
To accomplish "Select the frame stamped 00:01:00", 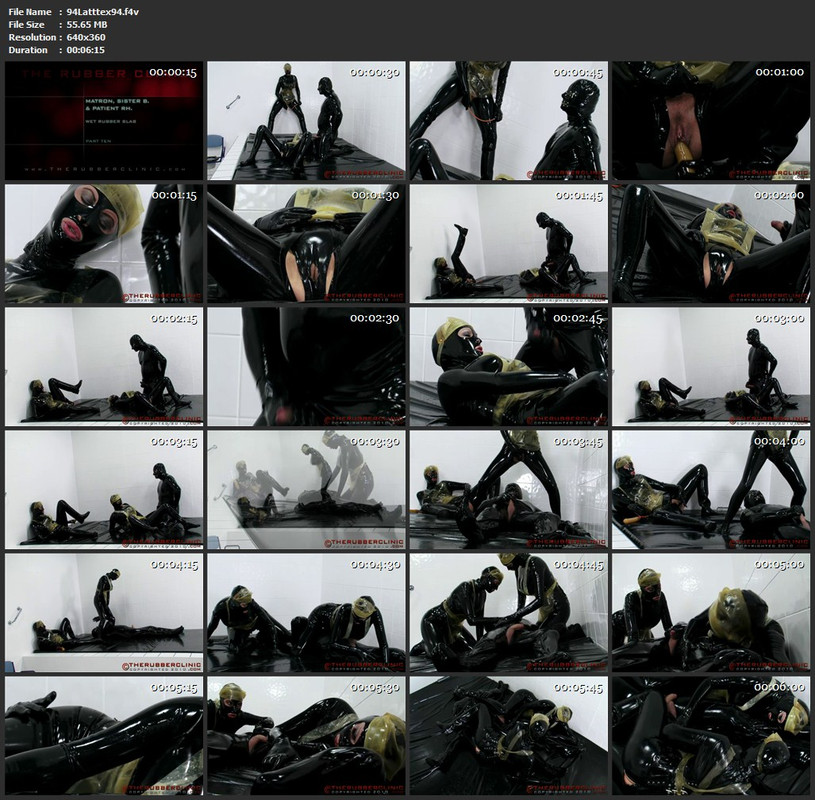I will 711,121.
